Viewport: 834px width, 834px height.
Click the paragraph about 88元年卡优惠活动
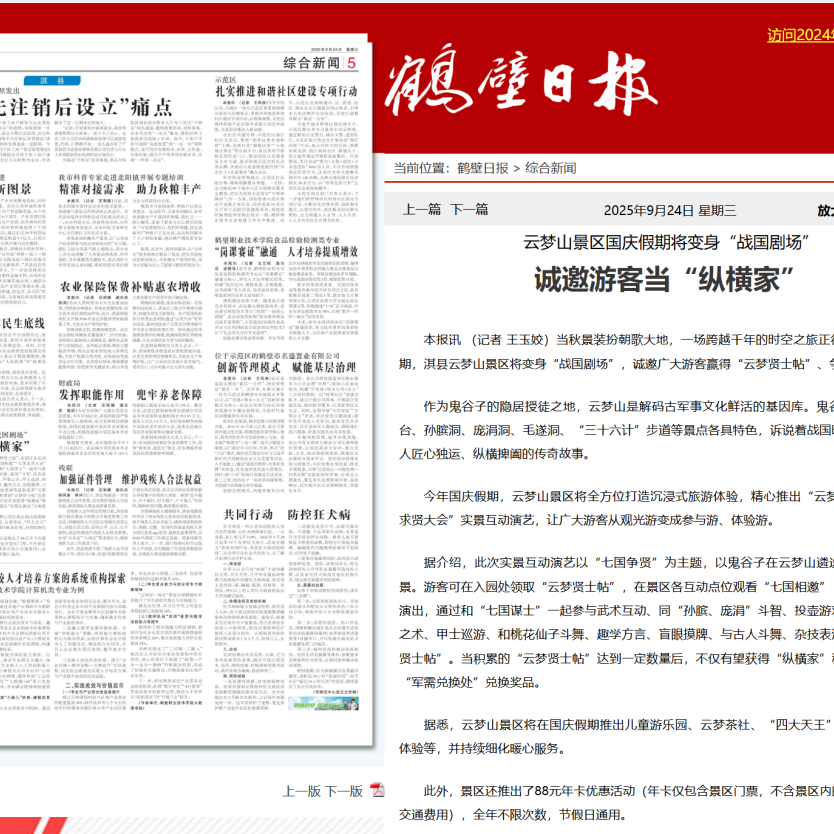point(616,803)
